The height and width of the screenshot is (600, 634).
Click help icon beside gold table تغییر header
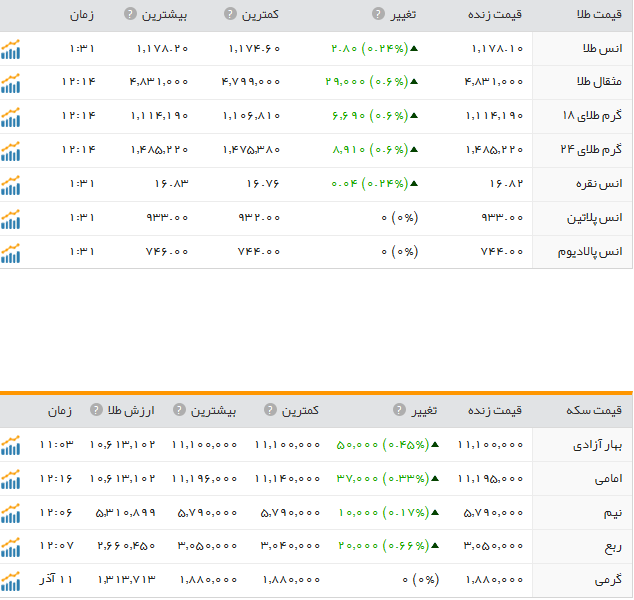pyautogui.click(x=378, y=14)
